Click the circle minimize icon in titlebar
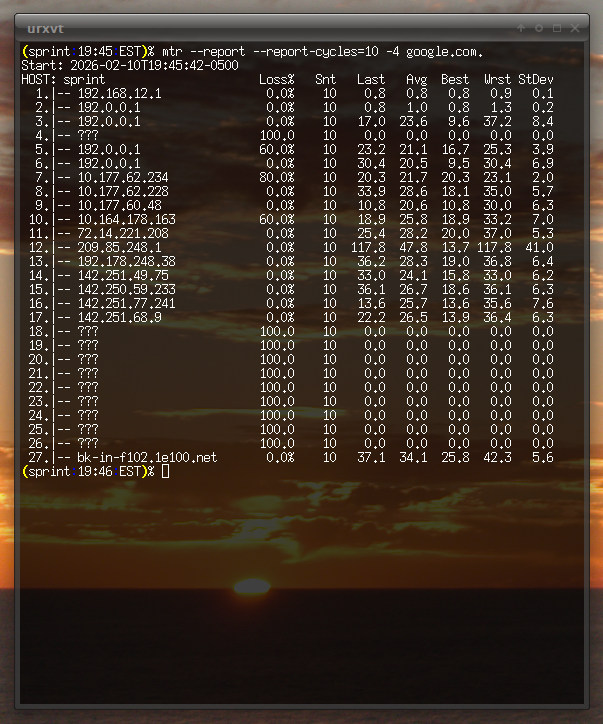The image size is (603, 724). coord(539,28)
